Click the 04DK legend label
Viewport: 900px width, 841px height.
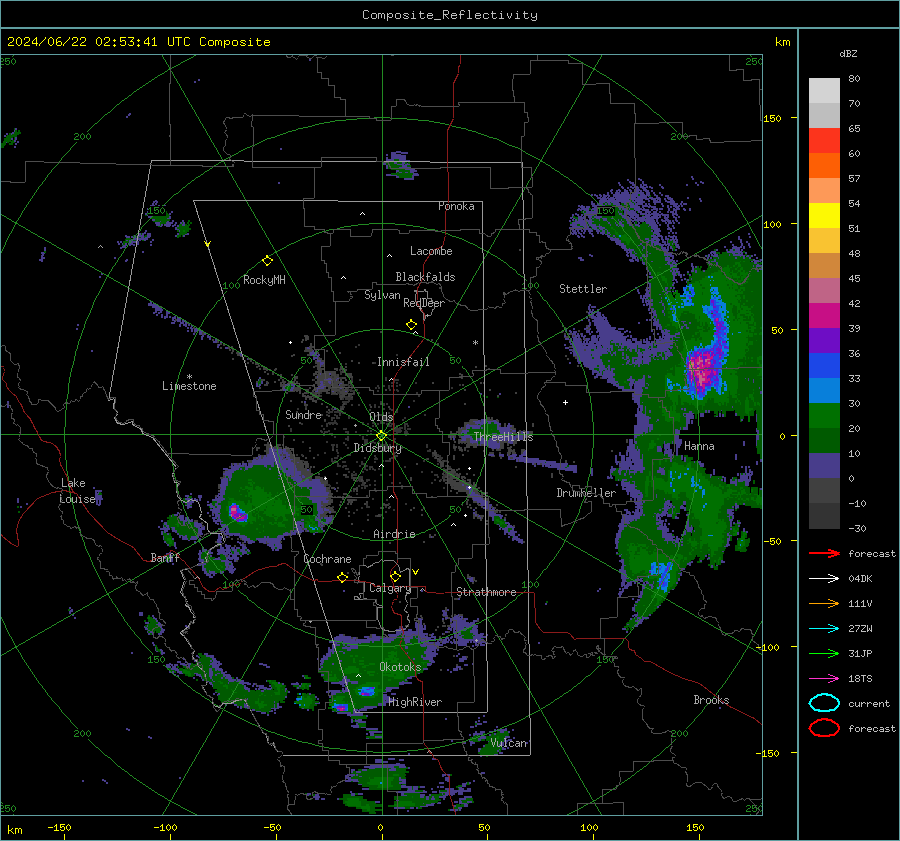[860, 579]
